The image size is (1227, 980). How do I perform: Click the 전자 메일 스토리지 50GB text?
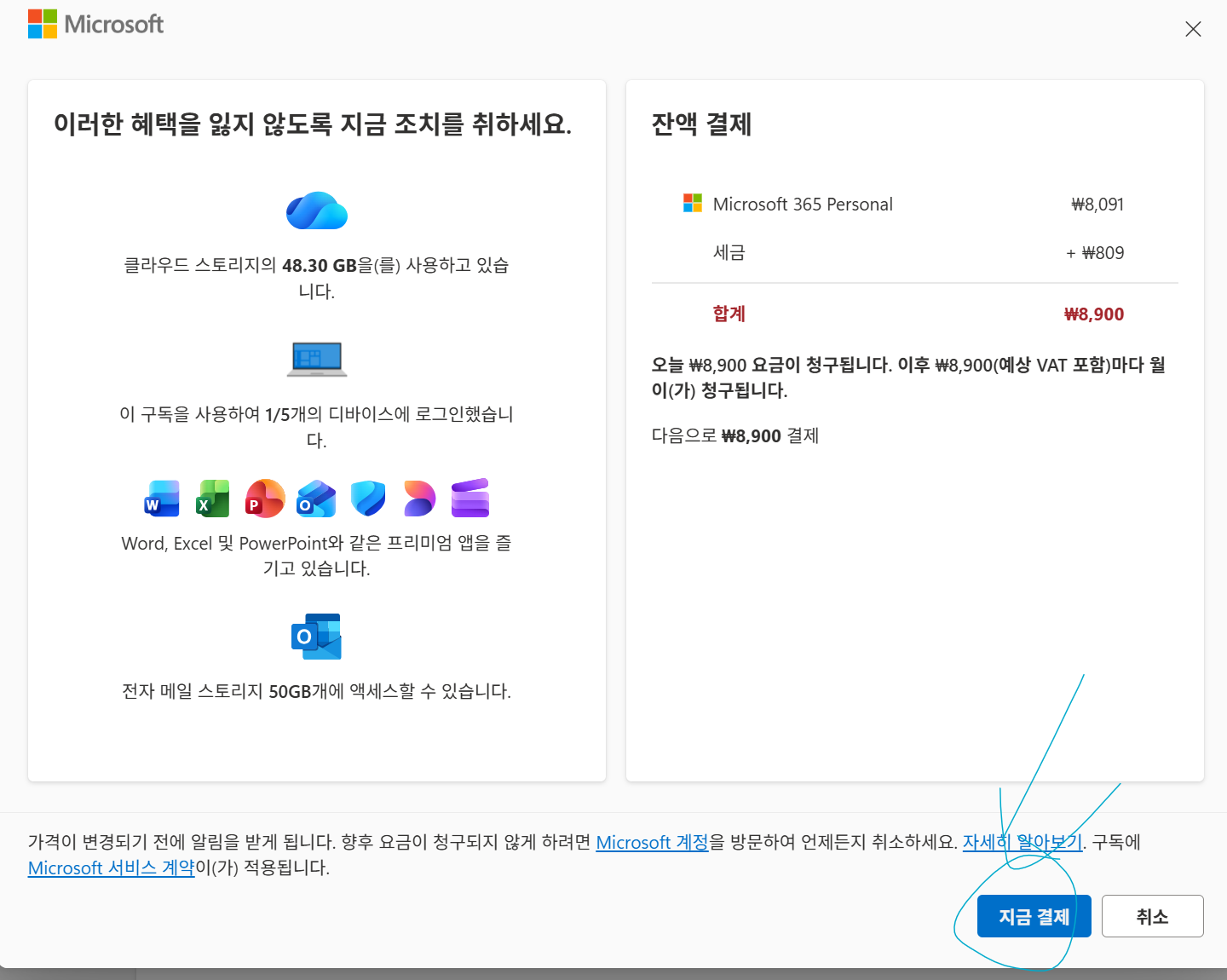pos(317,691)
